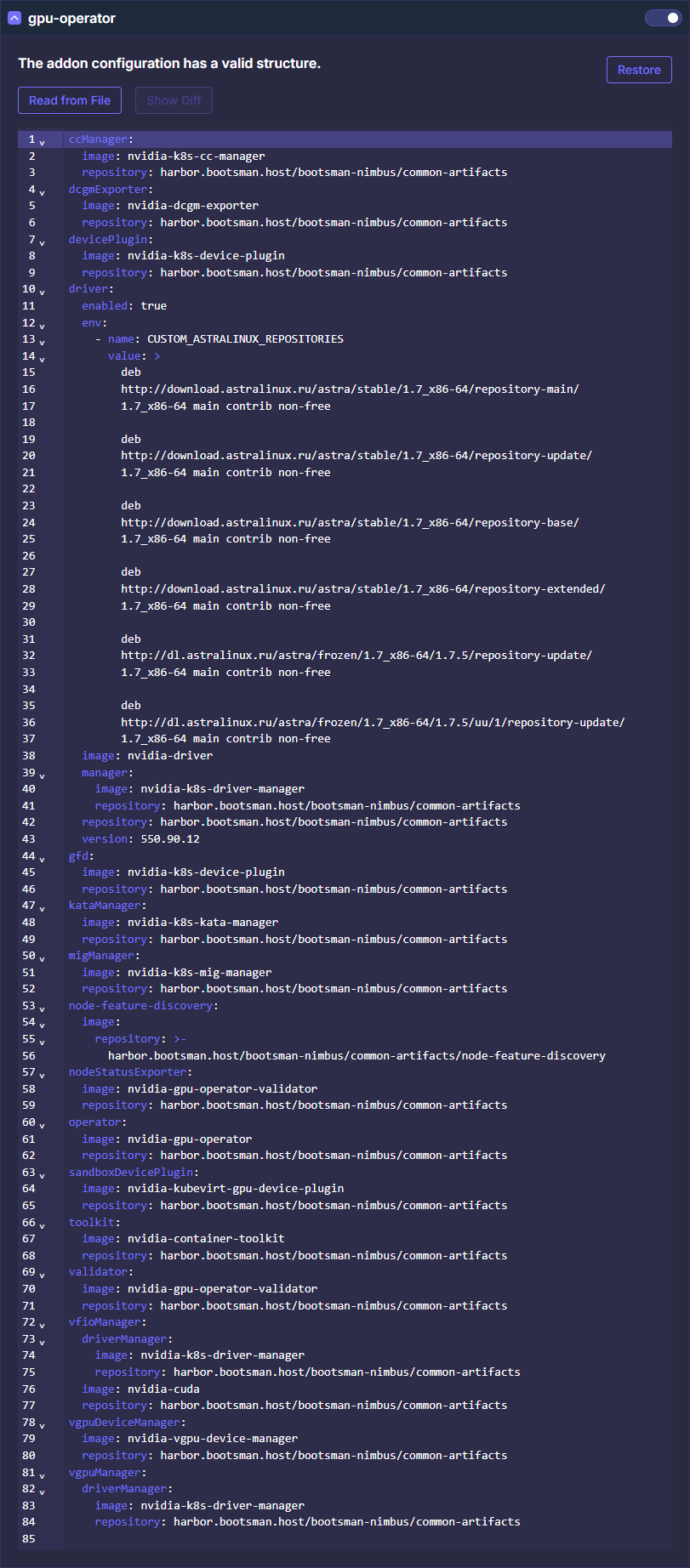
Task: Collapse the vfioManager section at line 72
Action: tap(43, 1325)
